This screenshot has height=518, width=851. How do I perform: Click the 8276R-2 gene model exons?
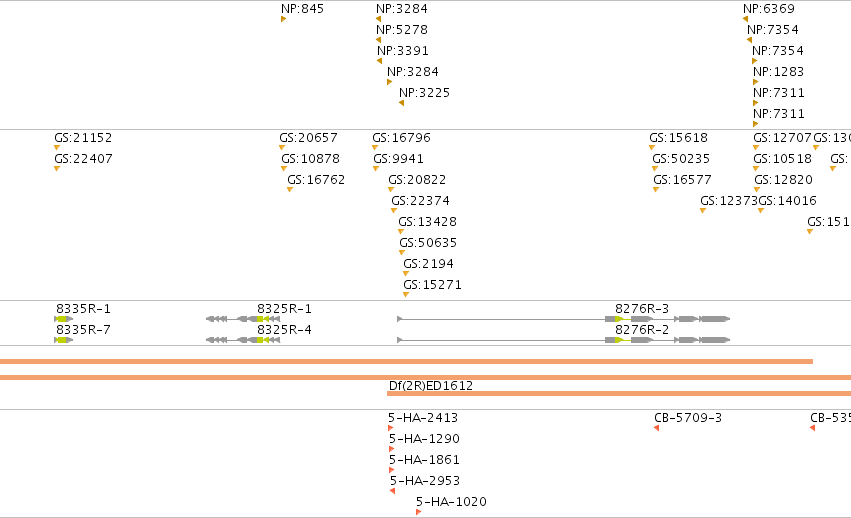(563, 340)
